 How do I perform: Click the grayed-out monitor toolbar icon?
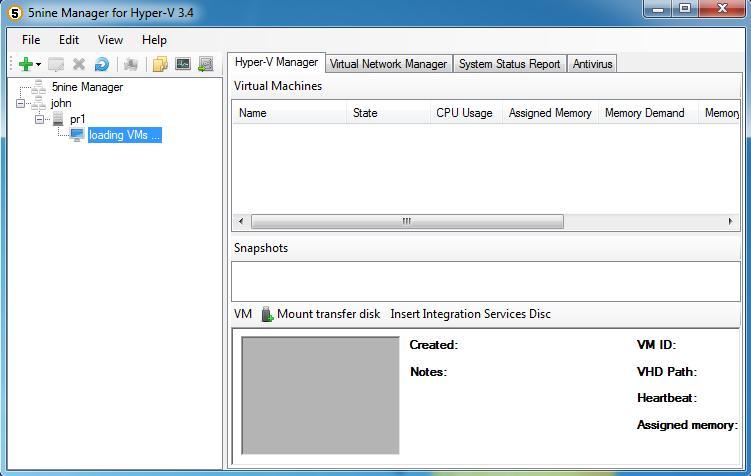tap(56, 64)
